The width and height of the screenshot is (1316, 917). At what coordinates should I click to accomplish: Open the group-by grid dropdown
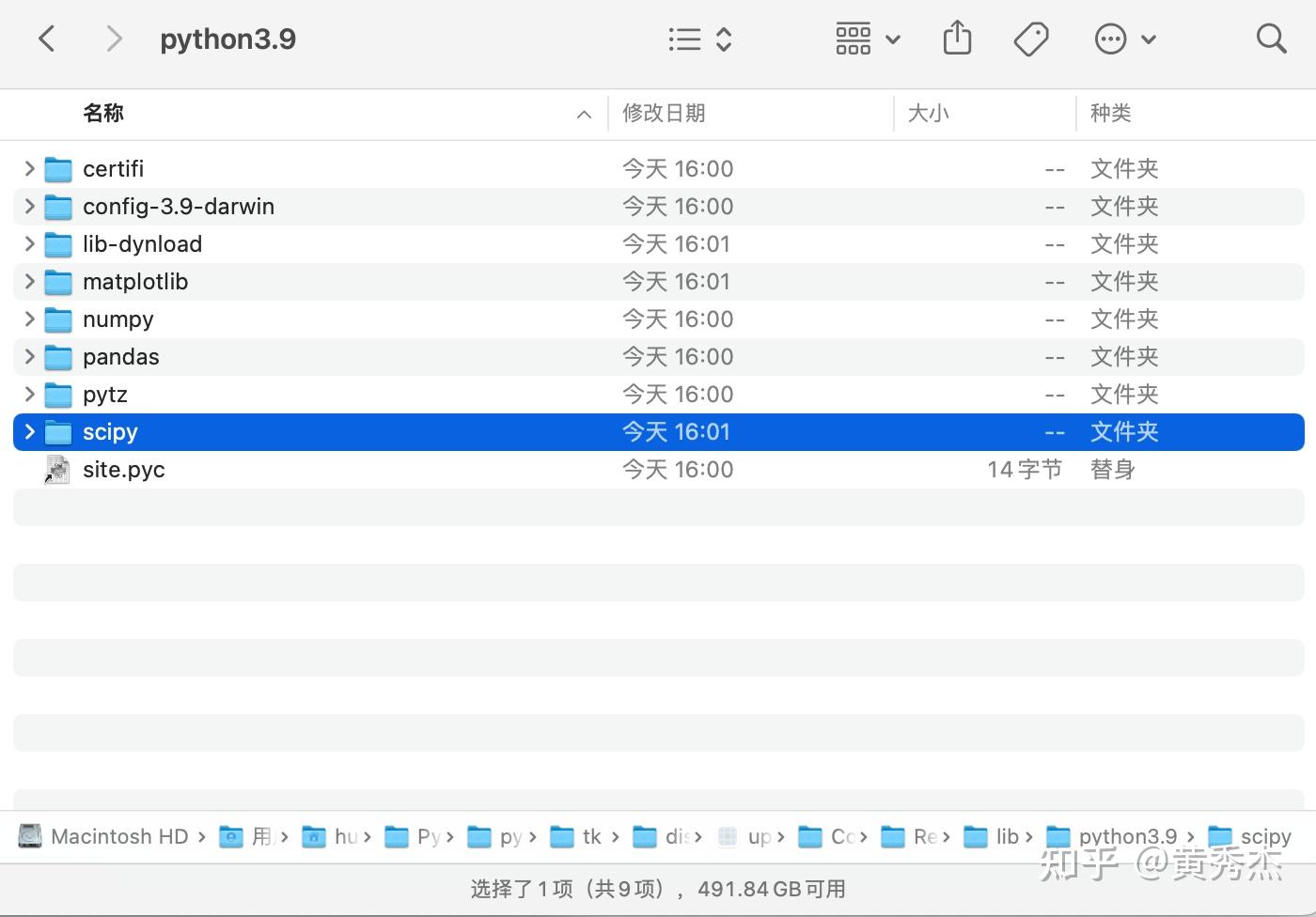coord(868,39)
